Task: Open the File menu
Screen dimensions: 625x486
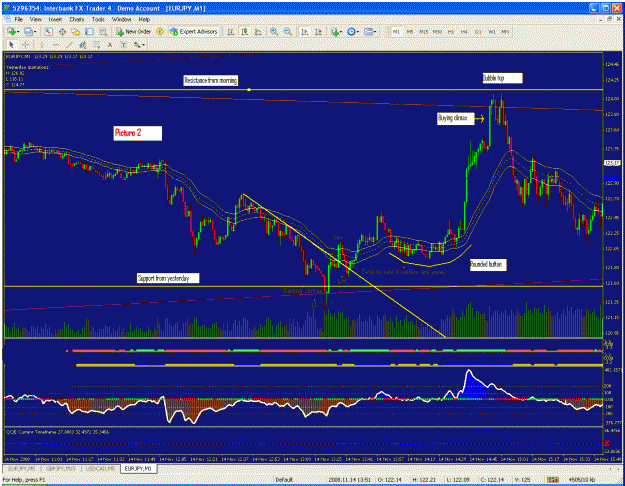Action: (x=18, y=19)
